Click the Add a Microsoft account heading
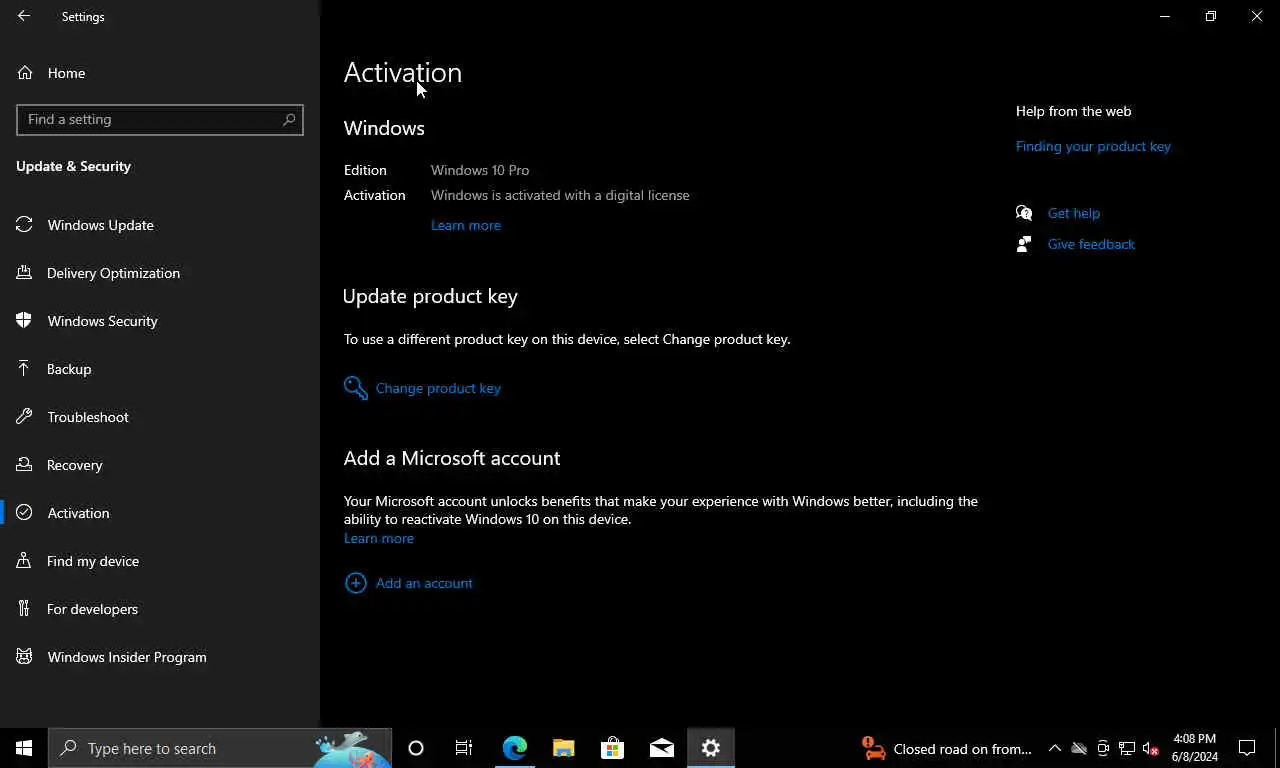The width and height of the screenshot is (1280, 768). tap(452, 458)
